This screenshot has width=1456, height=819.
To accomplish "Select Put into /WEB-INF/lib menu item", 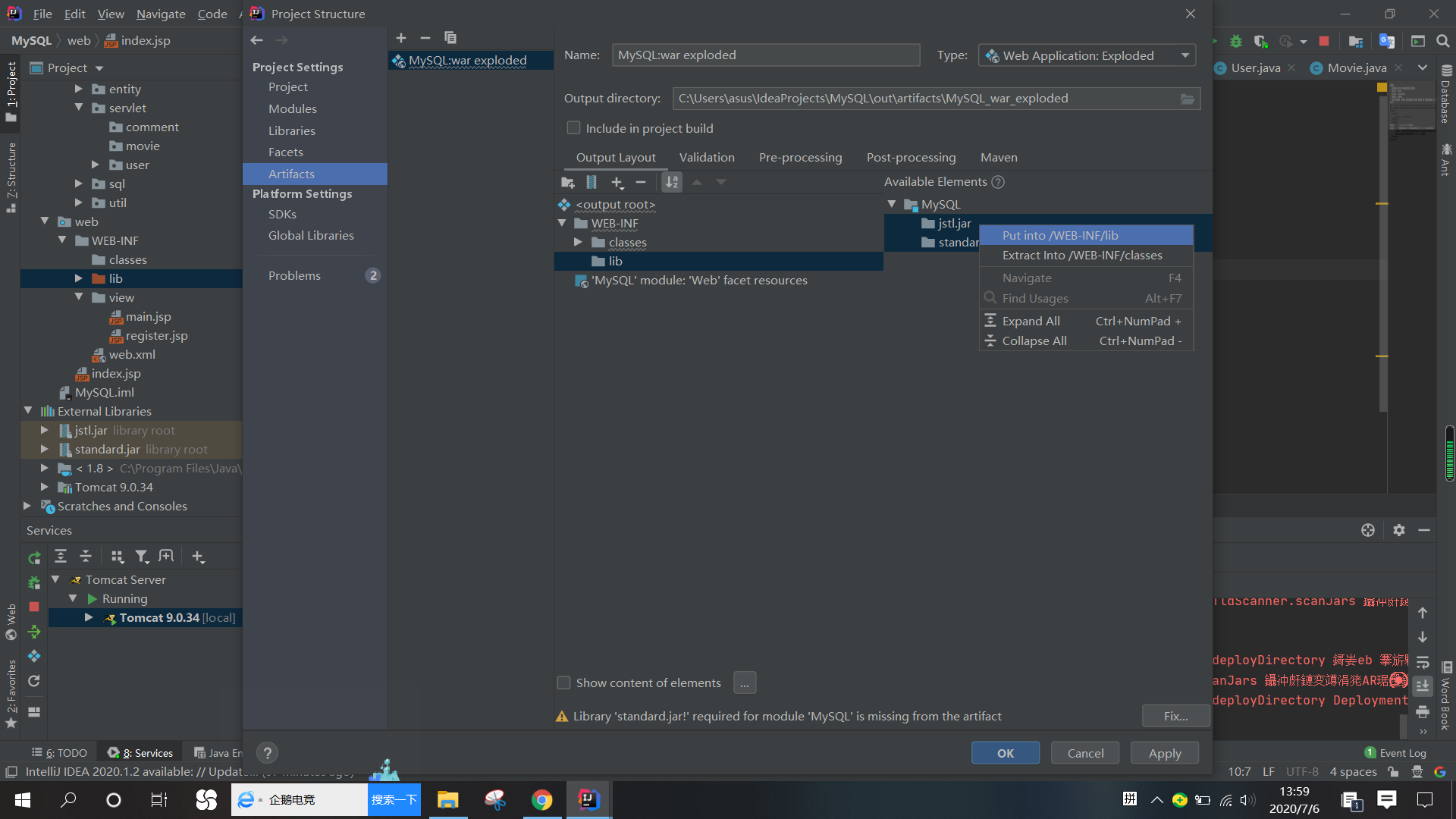I will (1060, 235).
